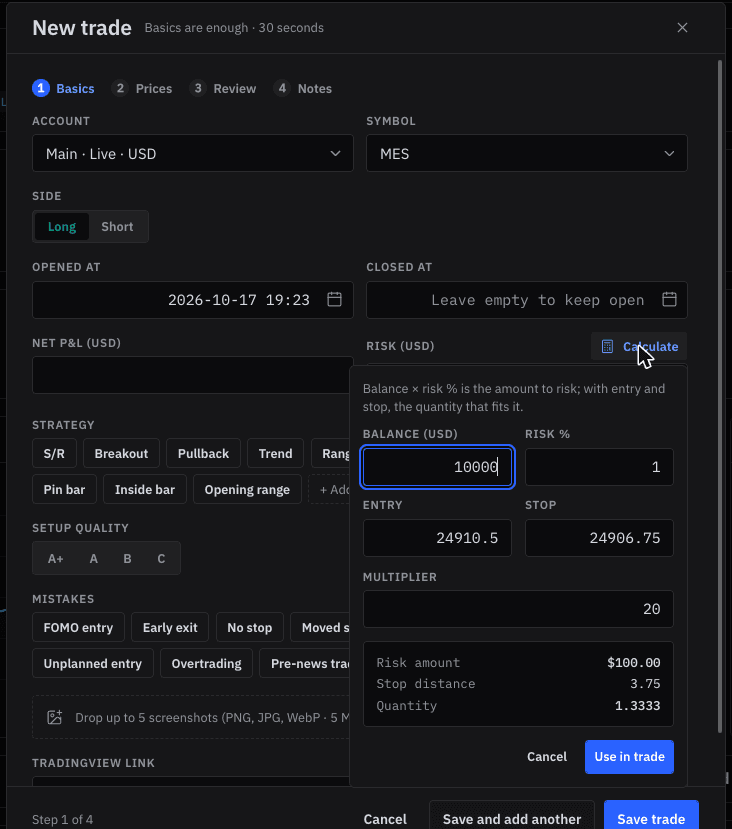Open the Opened At calendar picker icon

[334, 299]
